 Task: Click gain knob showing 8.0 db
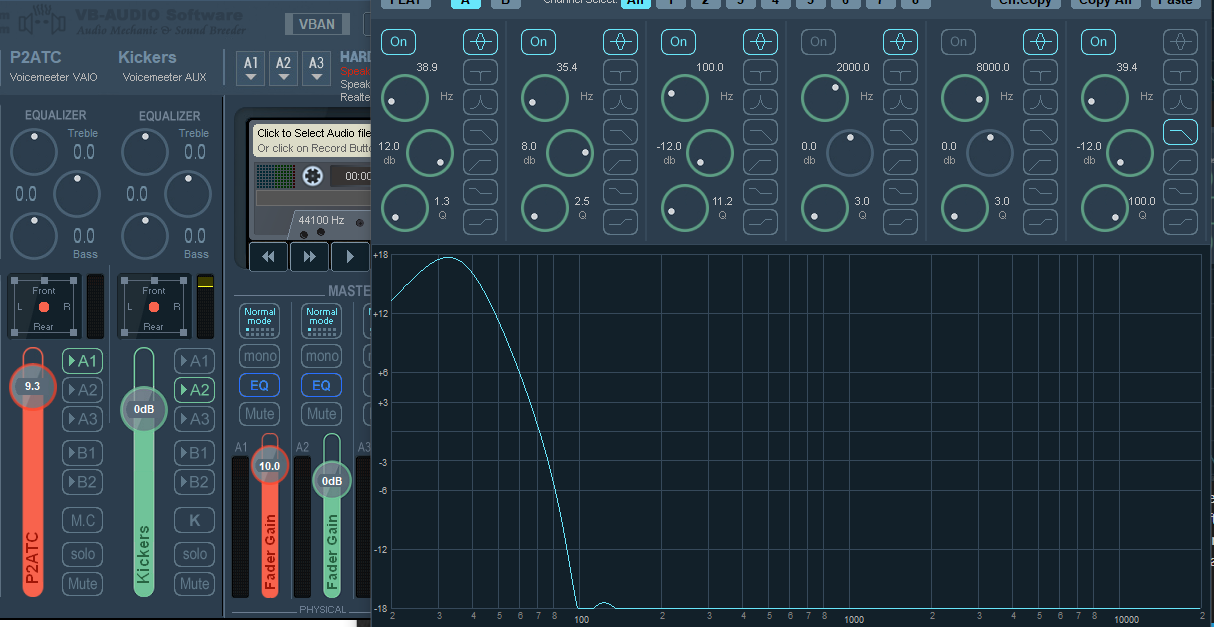click(570, 153)
